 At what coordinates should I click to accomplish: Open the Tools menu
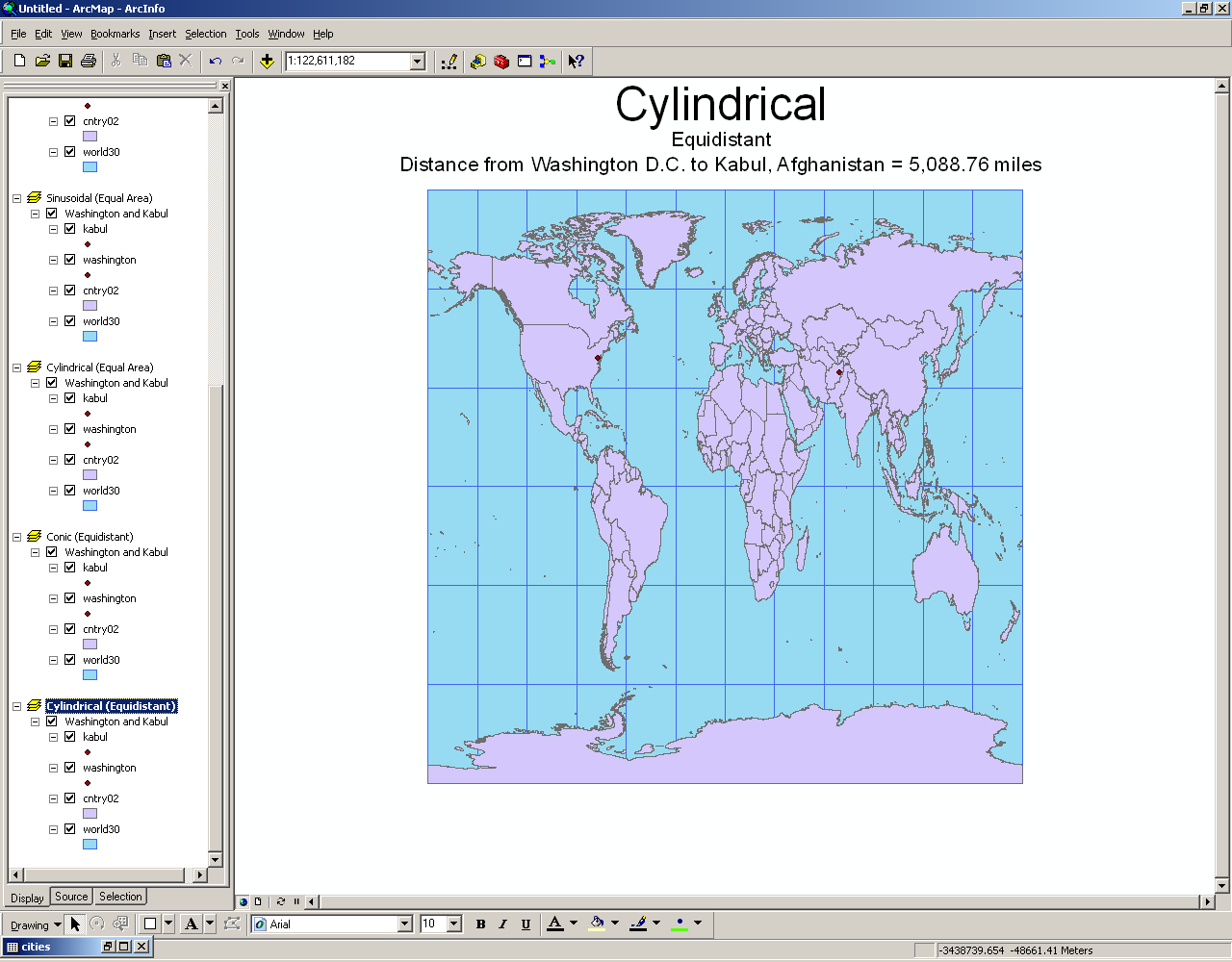pyautogui.click(x=246, y=34)
